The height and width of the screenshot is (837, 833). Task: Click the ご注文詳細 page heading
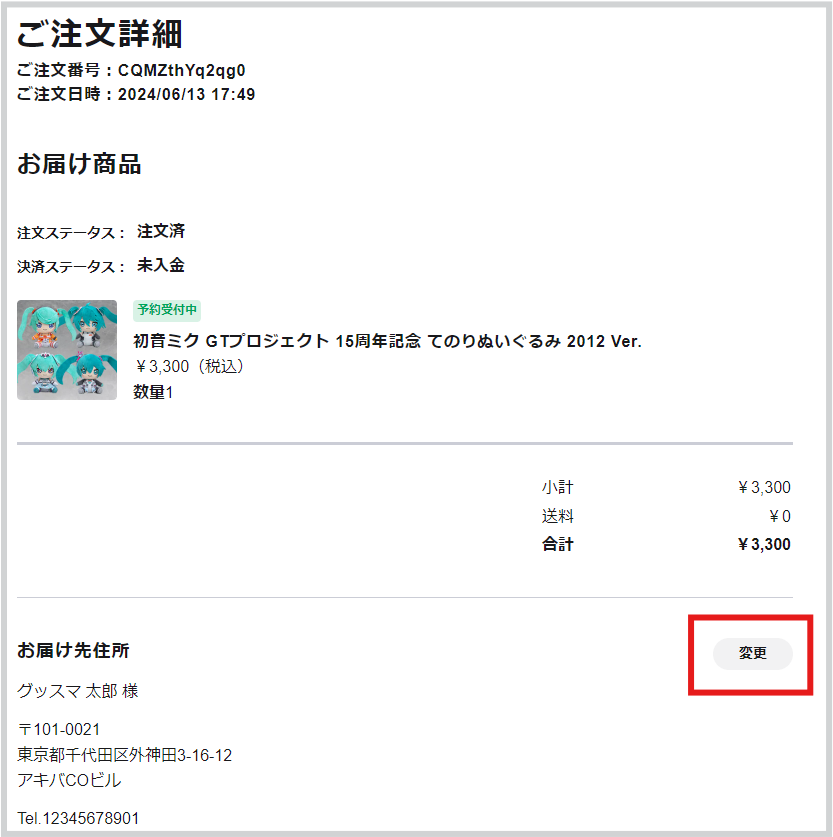[99, 35]
